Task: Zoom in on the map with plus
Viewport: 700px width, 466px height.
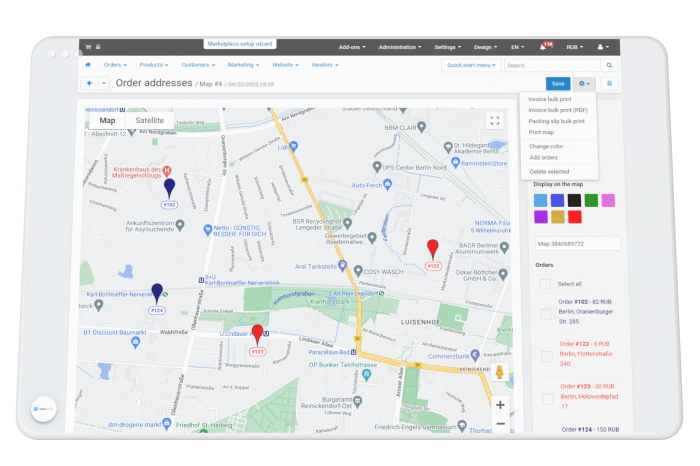Action: click(x=500, y=405)
